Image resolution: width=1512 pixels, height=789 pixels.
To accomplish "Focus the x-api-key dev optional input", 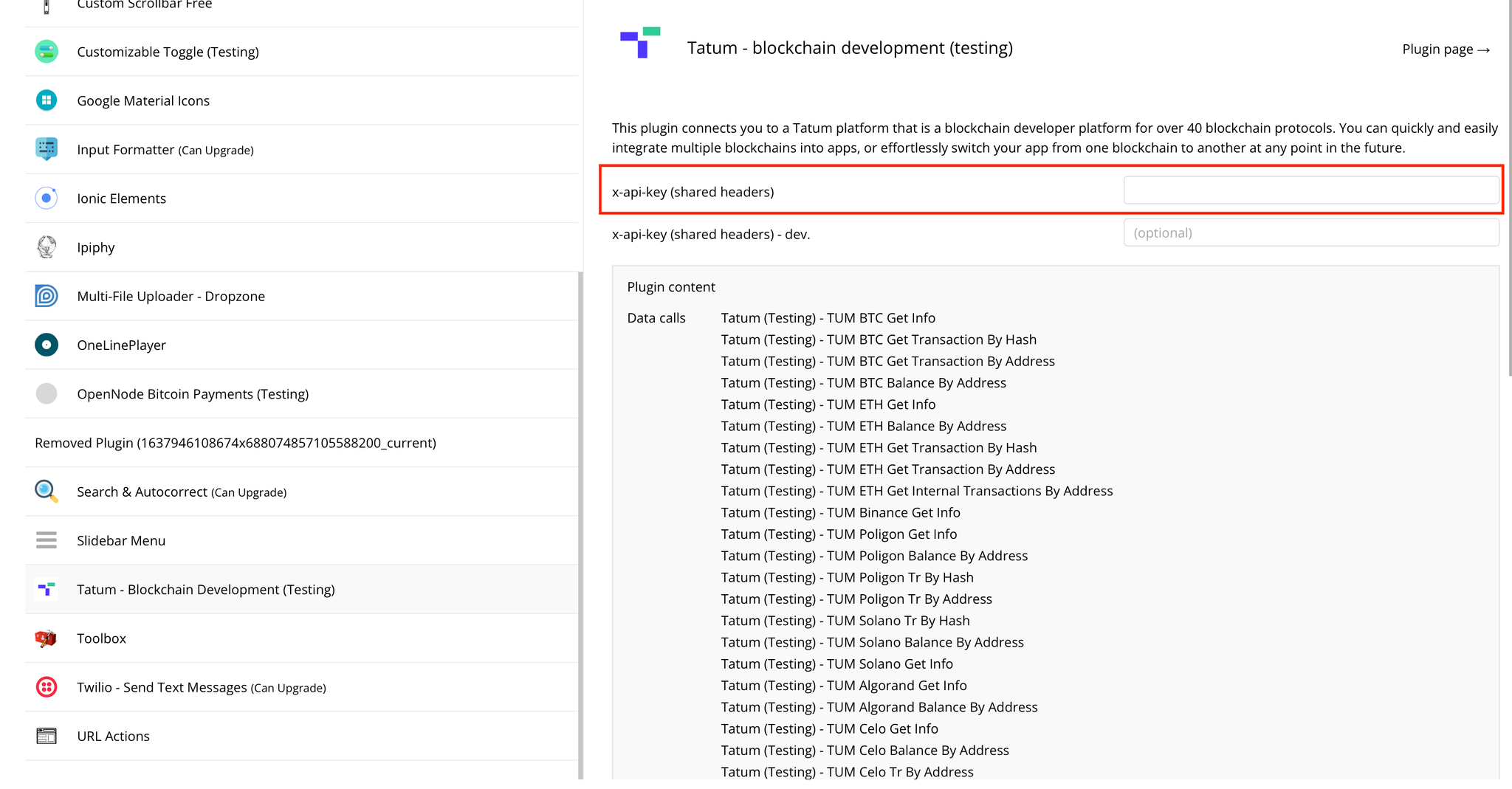I will (x=1311, y=232).
